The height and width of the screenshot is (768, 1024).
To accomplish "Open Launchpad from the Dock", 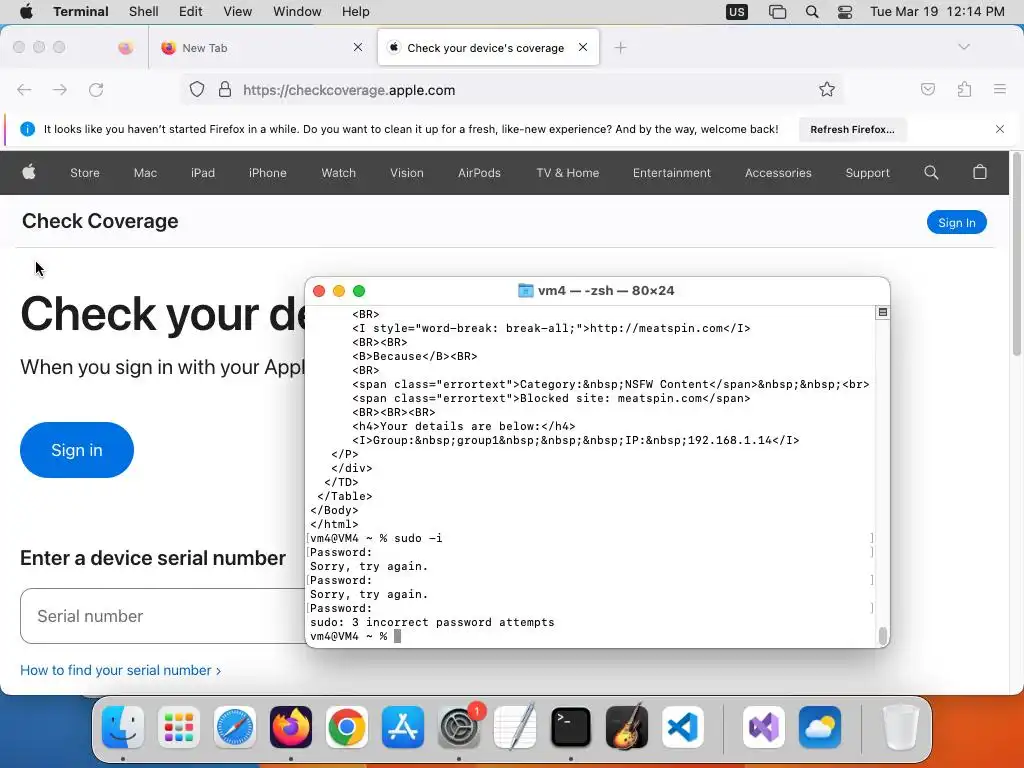I will click(178, 727).
